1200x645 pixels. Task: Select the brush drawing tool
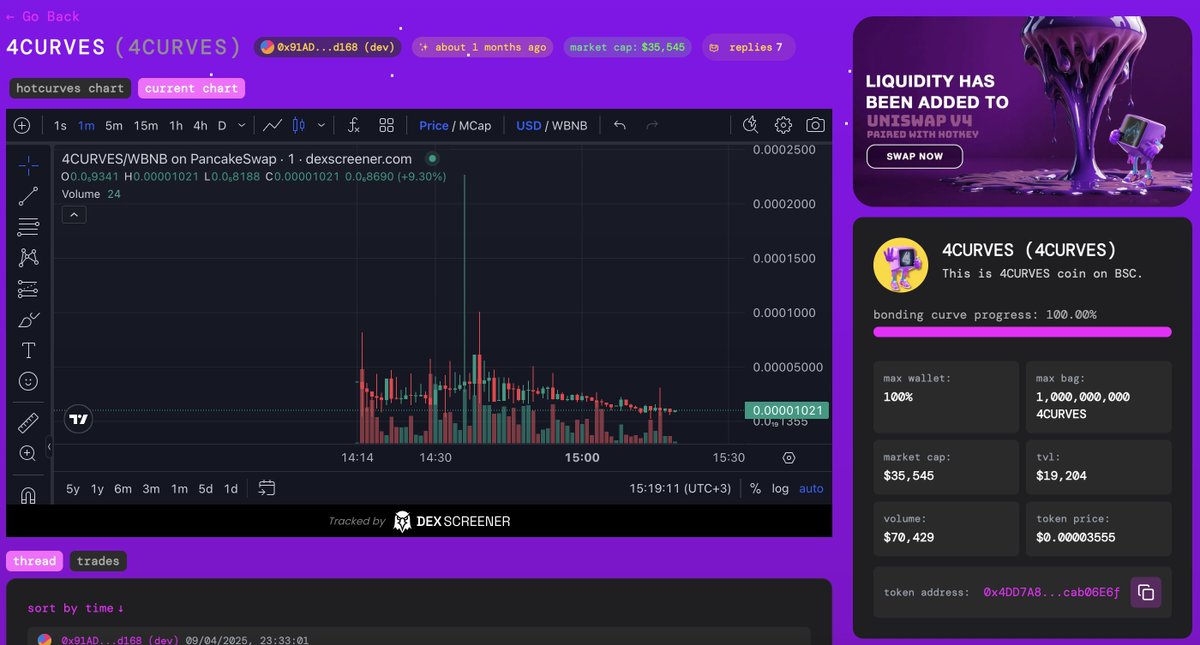pos(28,320)
